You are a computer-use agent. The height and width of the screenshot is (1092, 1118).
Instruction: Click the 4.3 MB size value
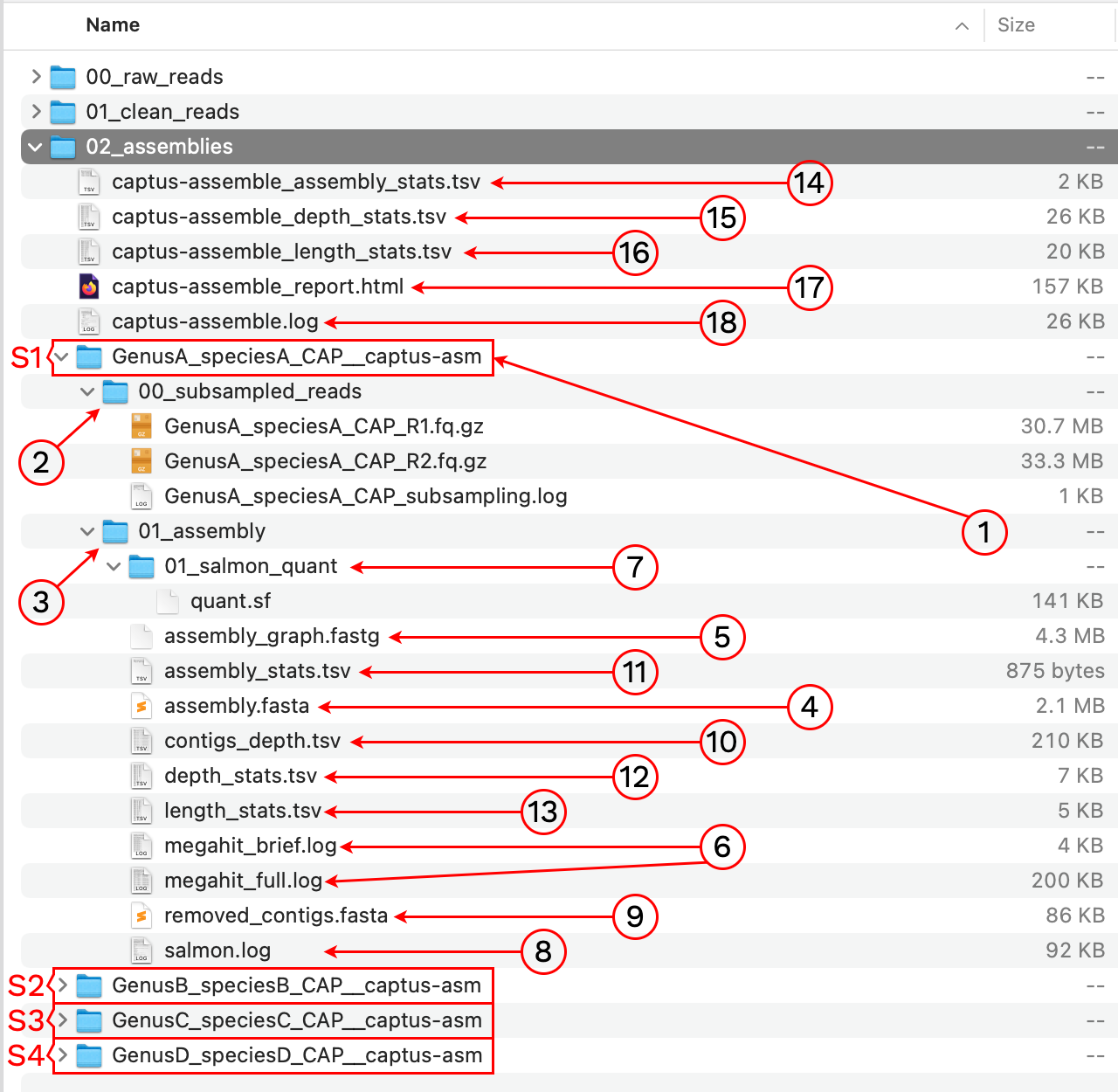click(1070, 636)
